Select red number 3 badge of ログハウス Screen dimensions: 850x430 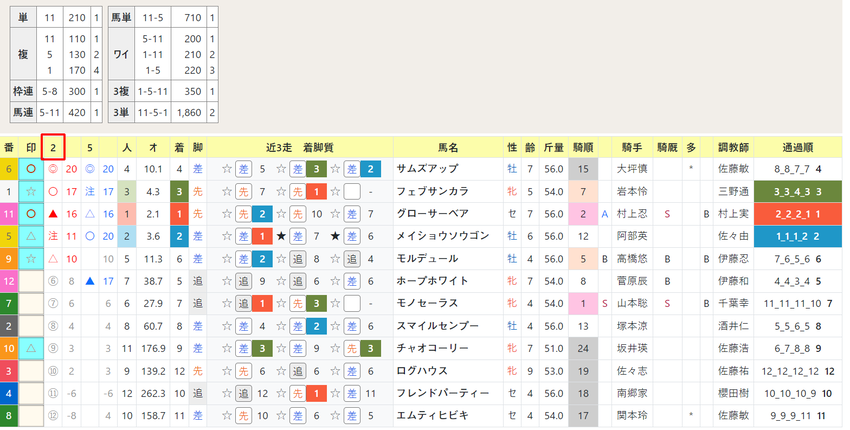(x=9, y=371)
